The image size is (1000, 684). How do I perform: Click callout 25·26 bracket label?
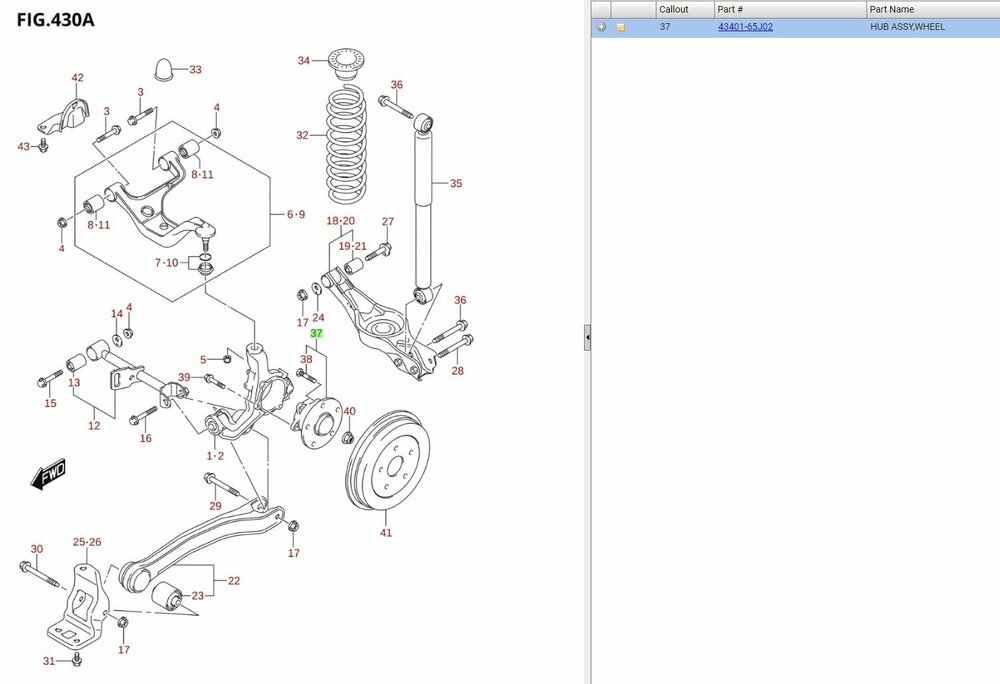pos(87,542)
